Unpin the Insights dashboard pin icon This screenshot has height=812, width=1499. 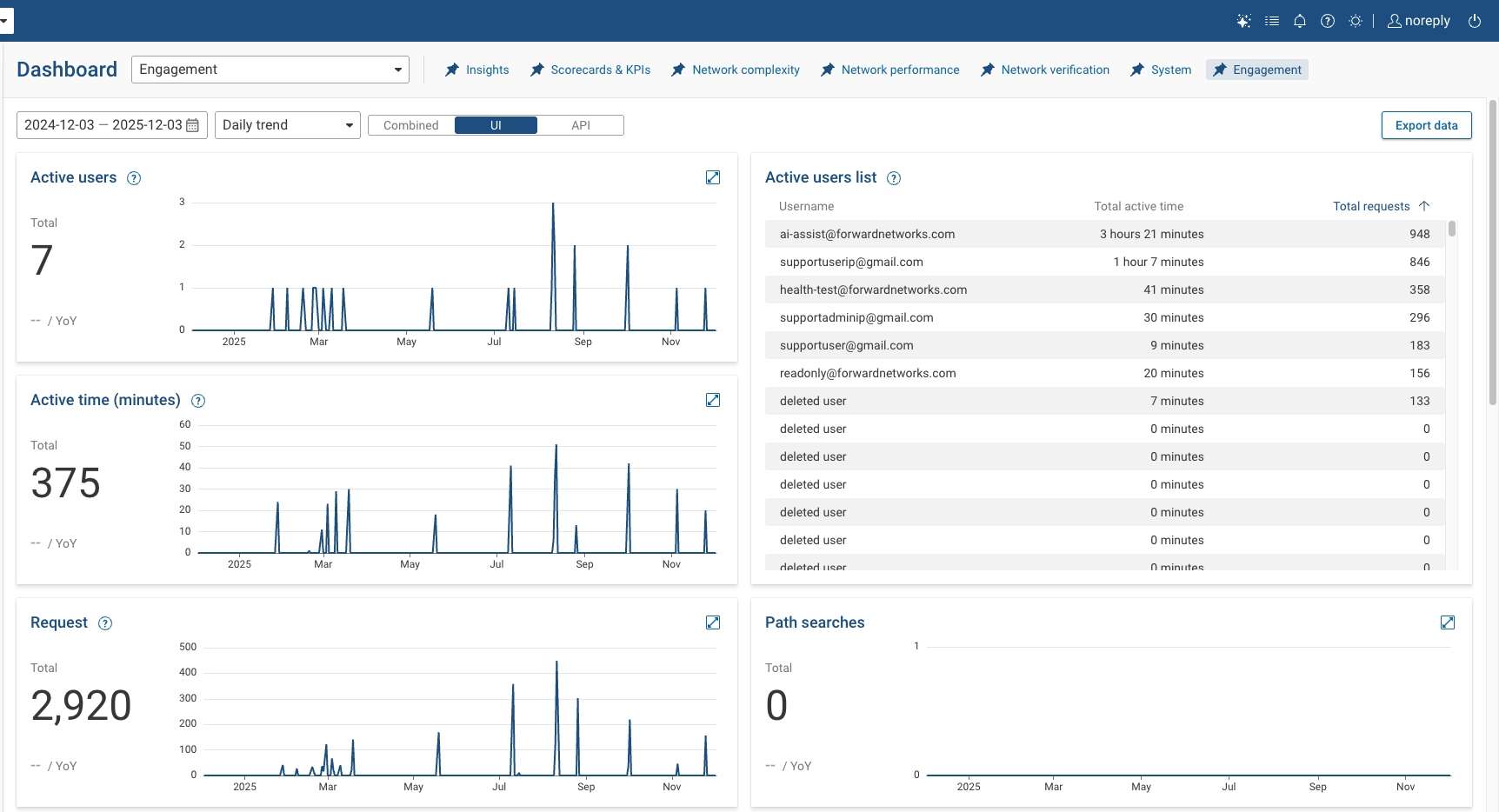(450, 70)
